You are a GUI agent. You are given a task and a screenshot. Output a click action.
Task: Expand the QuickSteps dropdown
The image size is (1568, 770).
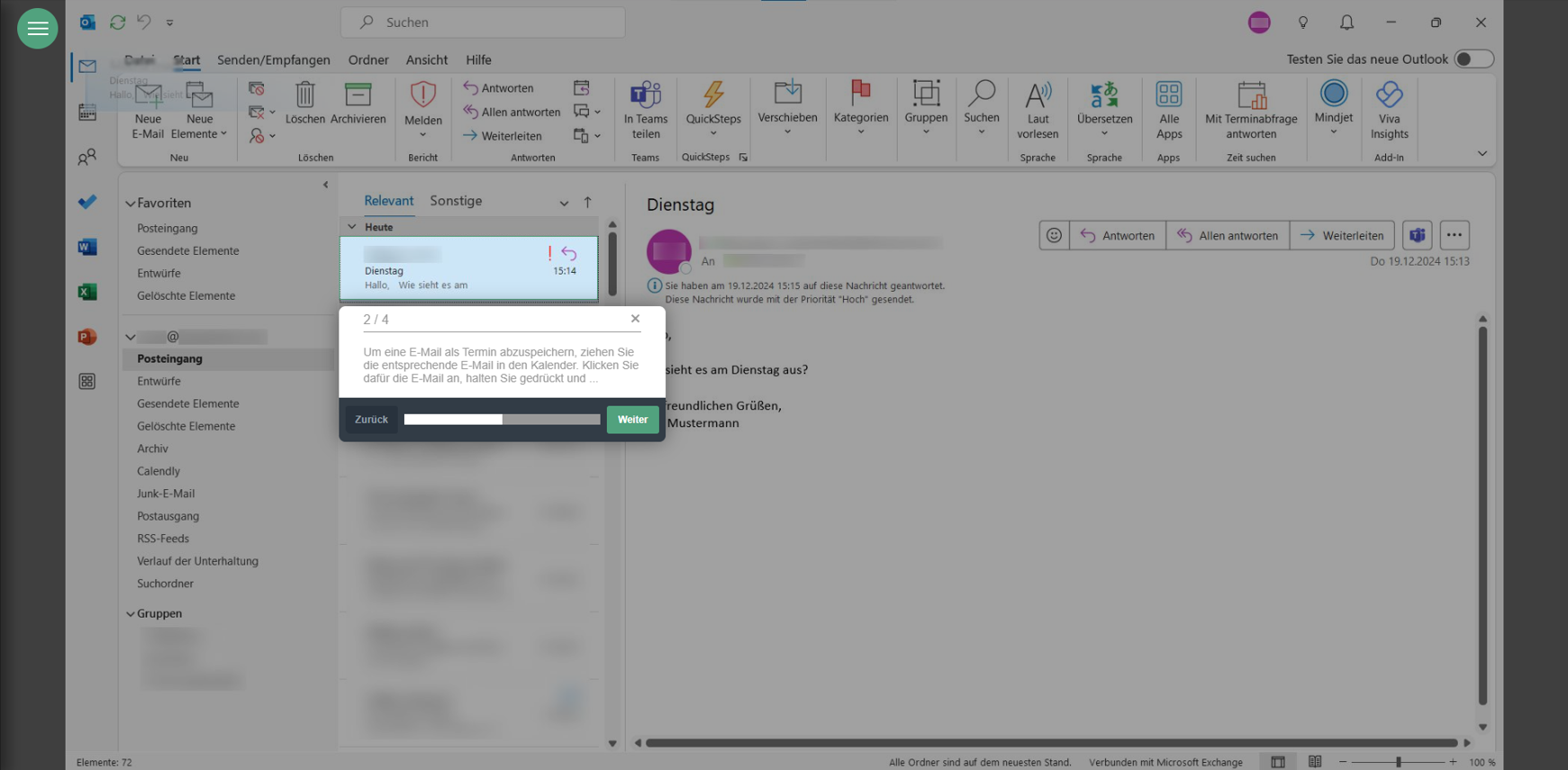coord(713,133)
